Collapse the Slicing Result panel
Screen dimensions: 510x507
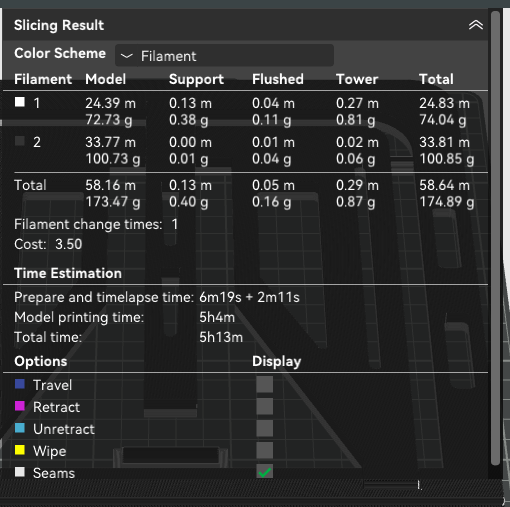click(x=476, y=25)
